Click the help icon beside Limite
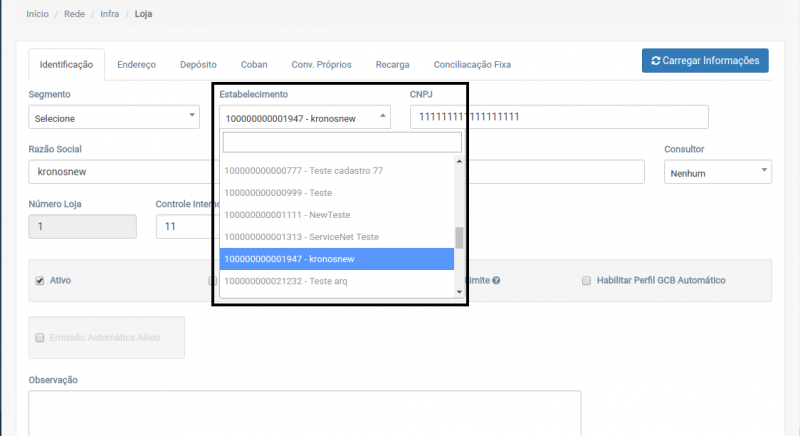Viewport: 800px width, 436px height. (496, 281)
